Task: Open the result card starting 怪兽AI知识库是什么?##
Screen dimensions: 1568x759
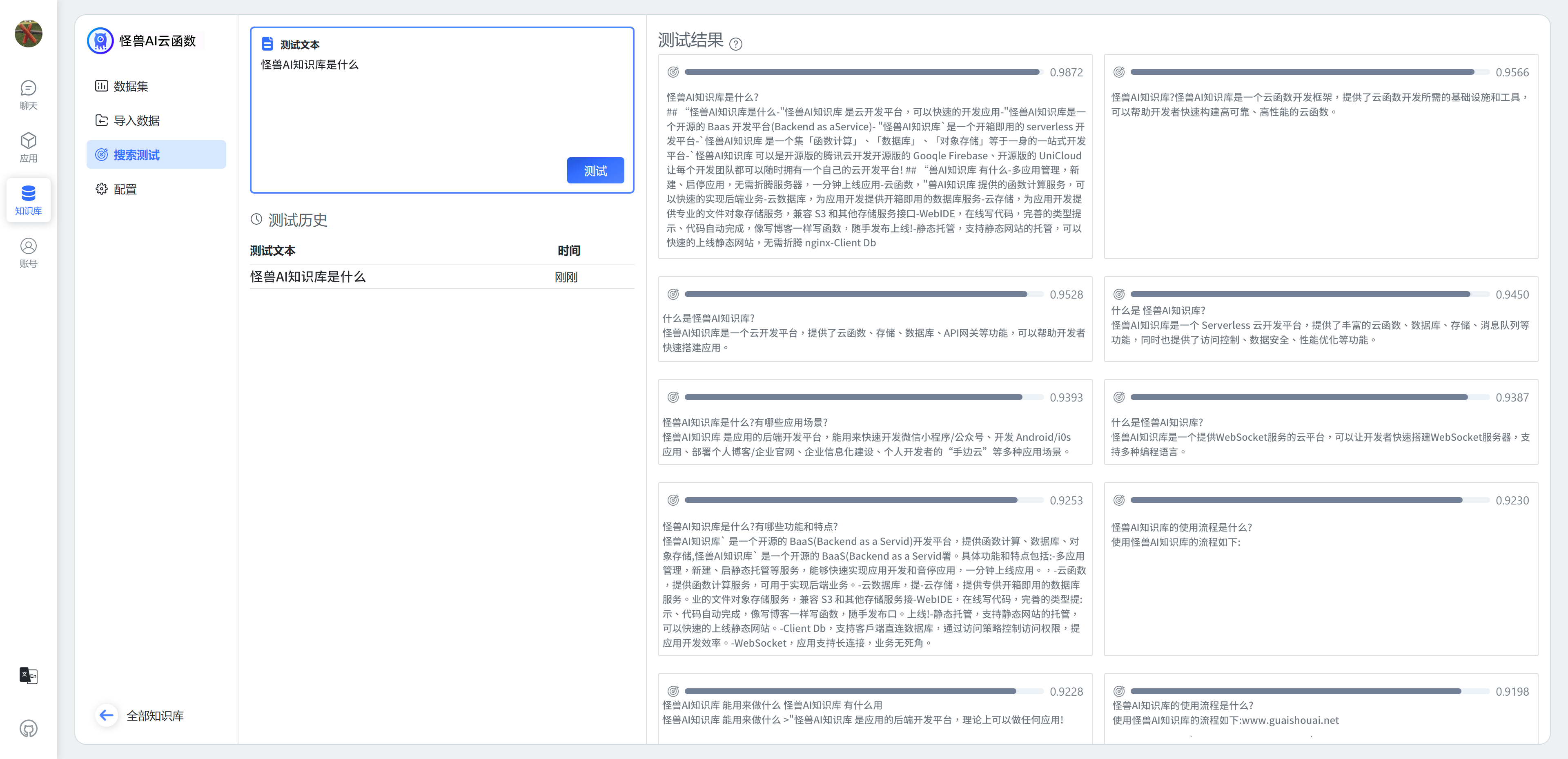Action: pos(875,156)
